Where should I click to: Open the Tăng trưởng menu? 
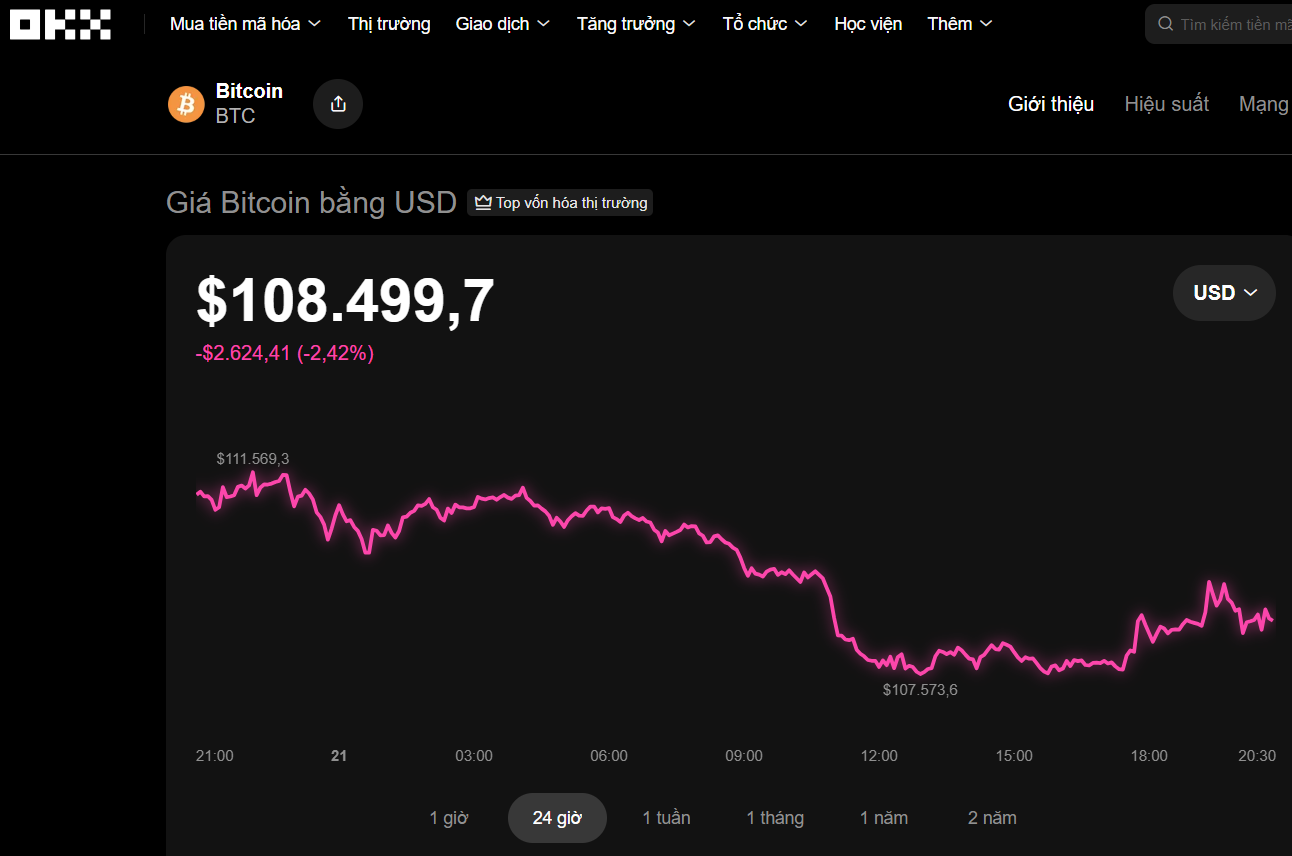pyautogui.click(x=636, y=24)
